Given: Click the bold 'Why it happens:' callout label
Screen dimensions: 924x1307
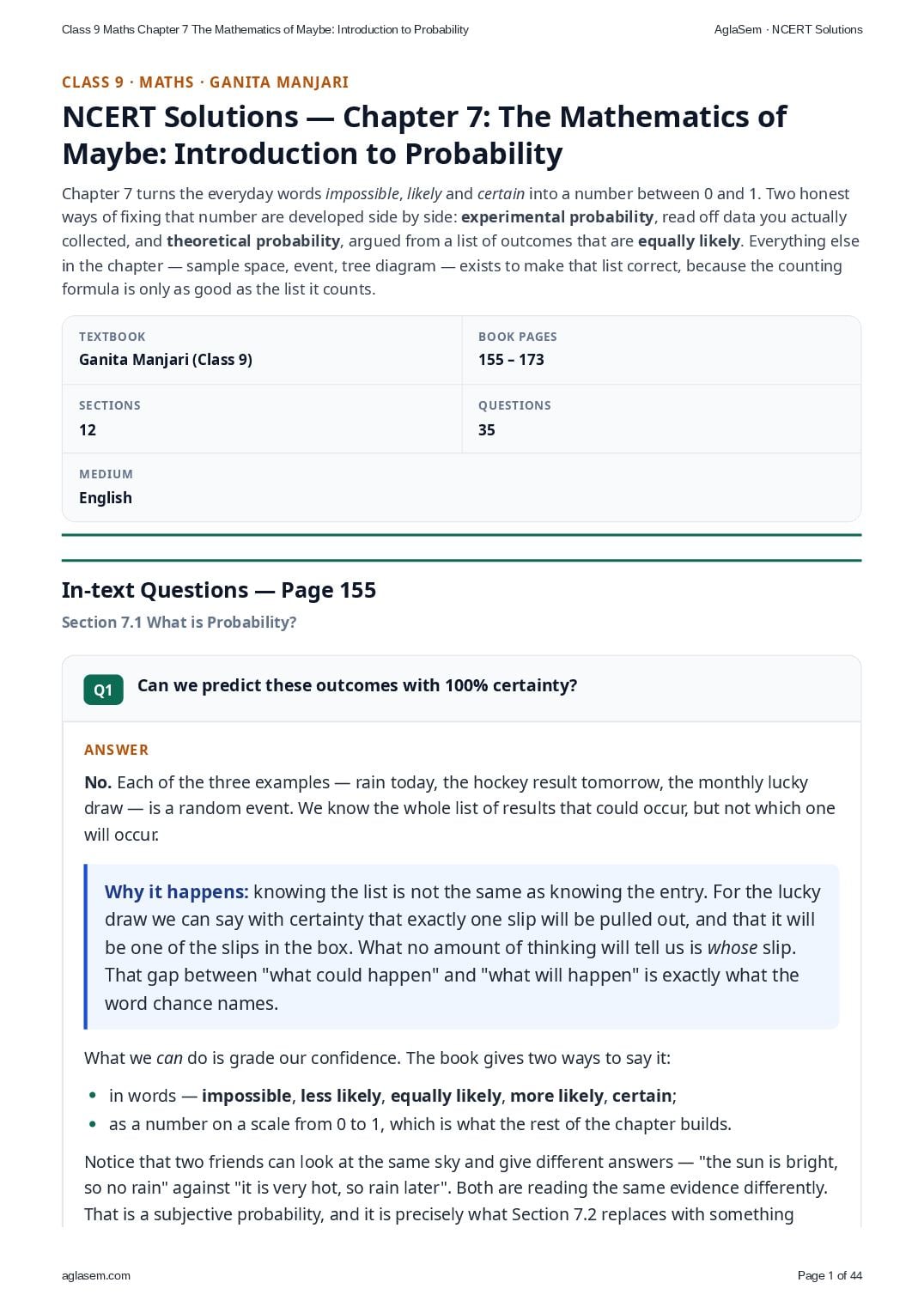Looking at the screenshot, I should pyautogui.click(x=176, y=891).
